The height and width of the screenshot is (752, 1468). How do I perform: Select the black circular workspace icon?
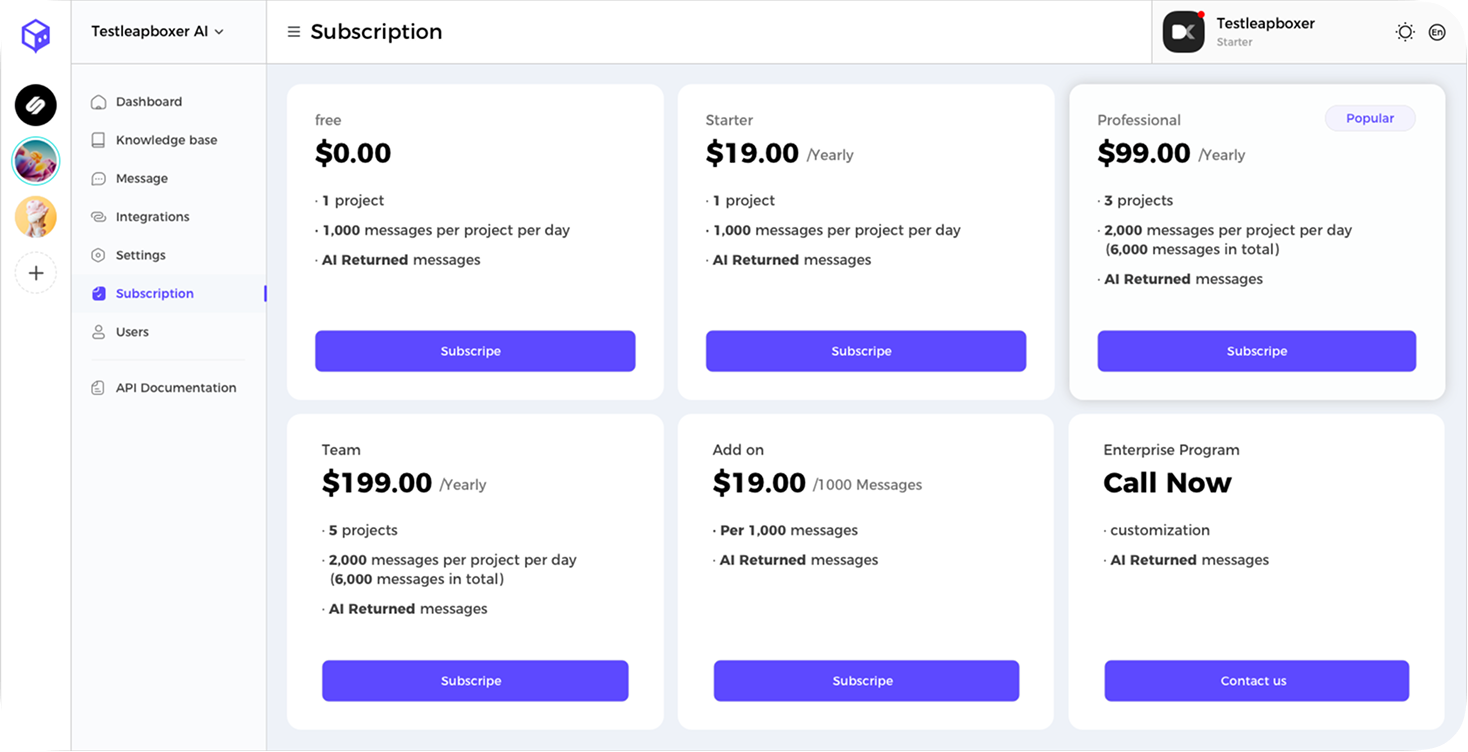[36, 105]
